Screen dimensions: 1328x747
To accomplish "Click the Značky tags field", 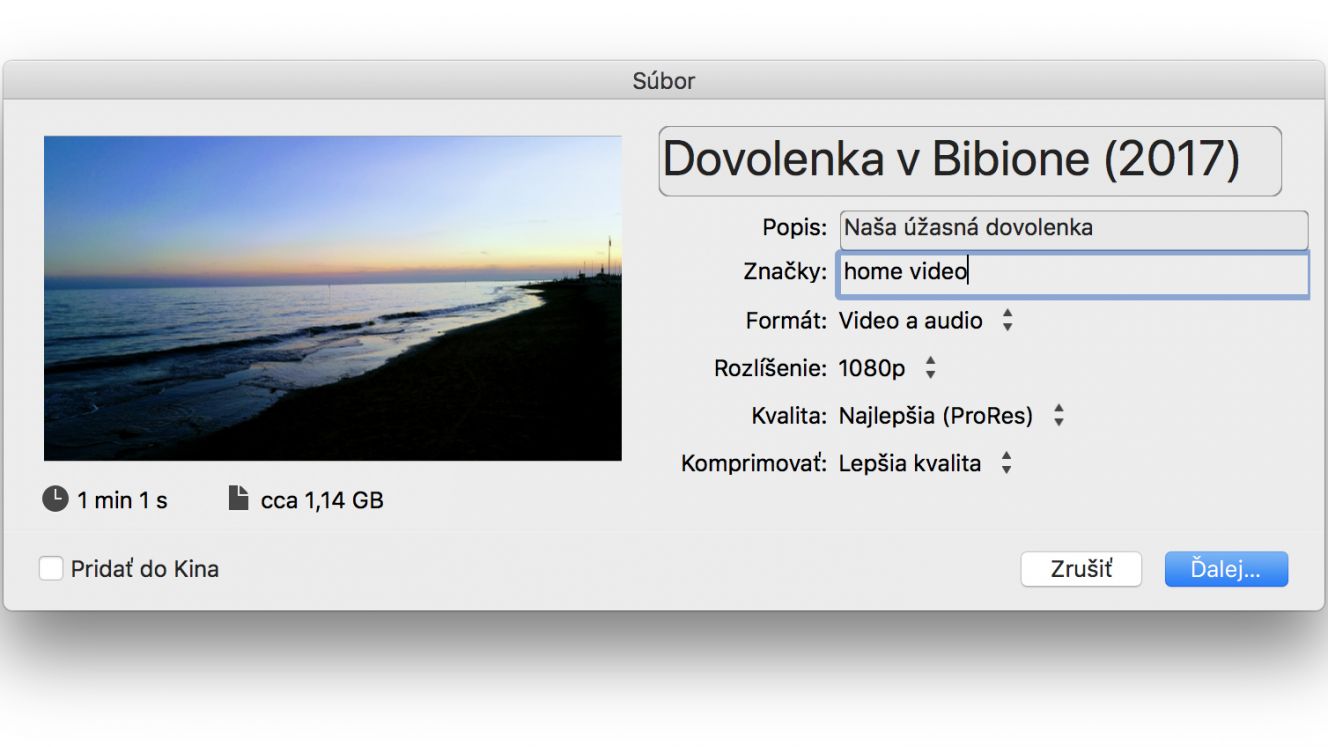I will pos(1073,274).
